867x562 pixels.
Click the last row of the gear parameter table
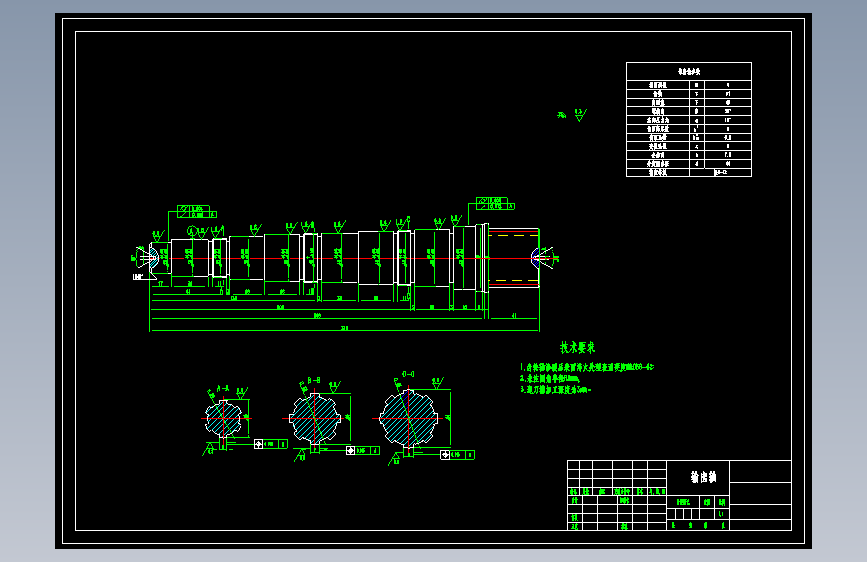coord(689,173)
